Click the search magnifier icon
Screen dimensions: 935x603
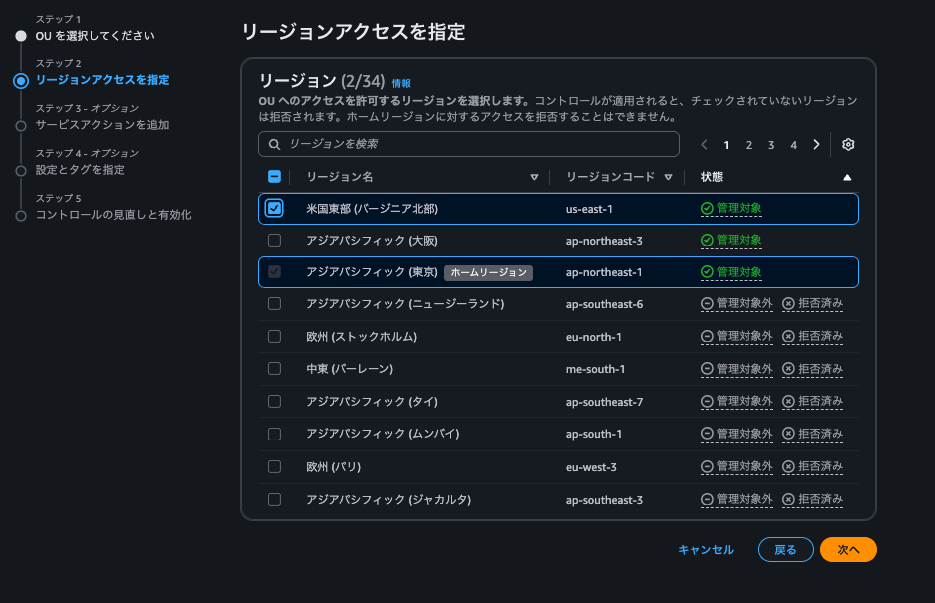pos(274,144)
